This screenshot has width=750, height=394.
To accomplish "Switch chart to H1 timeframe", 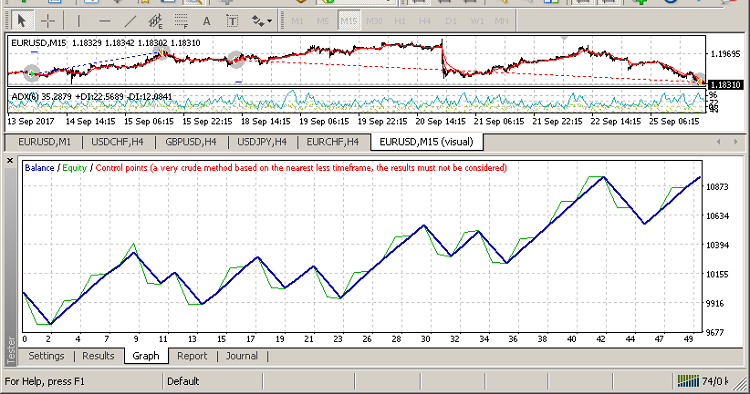I will click(x=400, y=21).
